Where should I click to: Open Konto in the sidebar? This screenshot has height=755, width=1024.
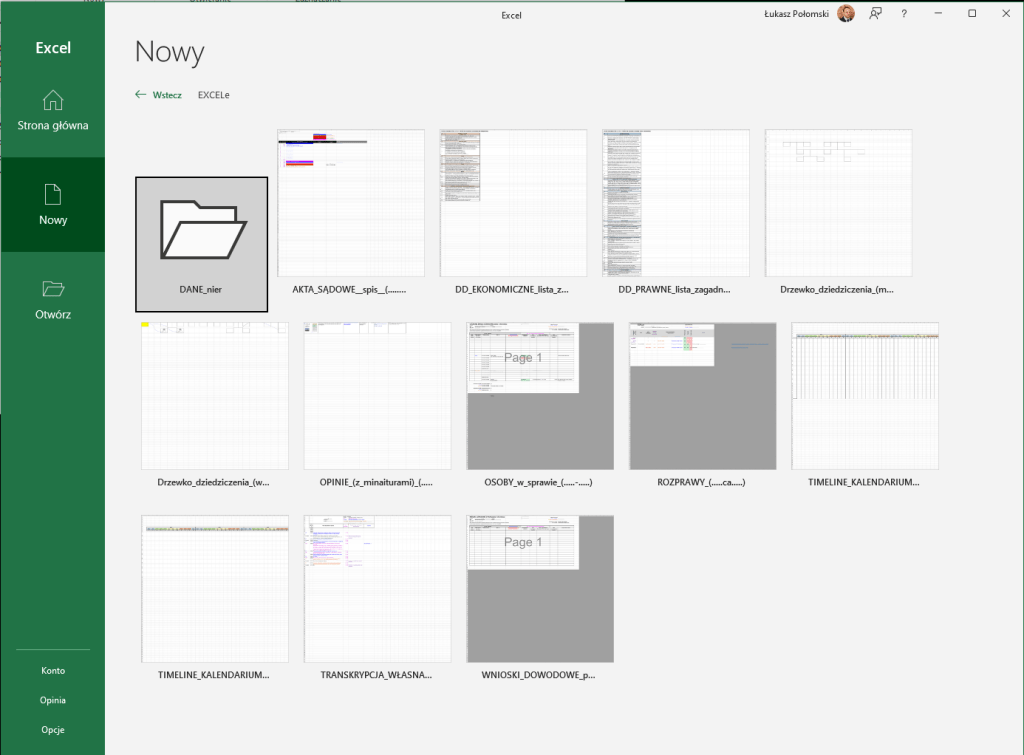coord(53,671)
